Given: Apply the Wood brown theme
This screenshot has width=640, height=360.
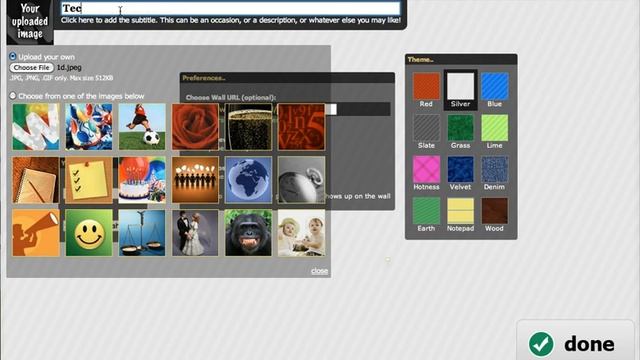Looking at the screenshot, I should [x=494, y=211].
